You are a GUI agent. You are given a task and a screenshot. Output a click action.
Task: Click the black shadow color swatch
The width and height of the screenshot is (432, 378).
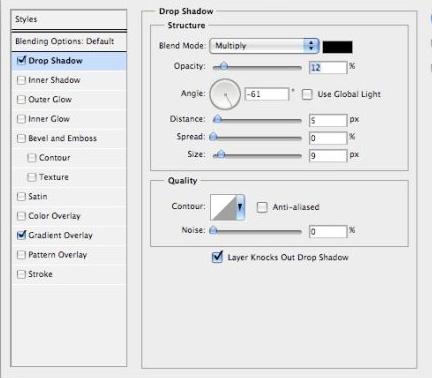click(x=337, y=47)
